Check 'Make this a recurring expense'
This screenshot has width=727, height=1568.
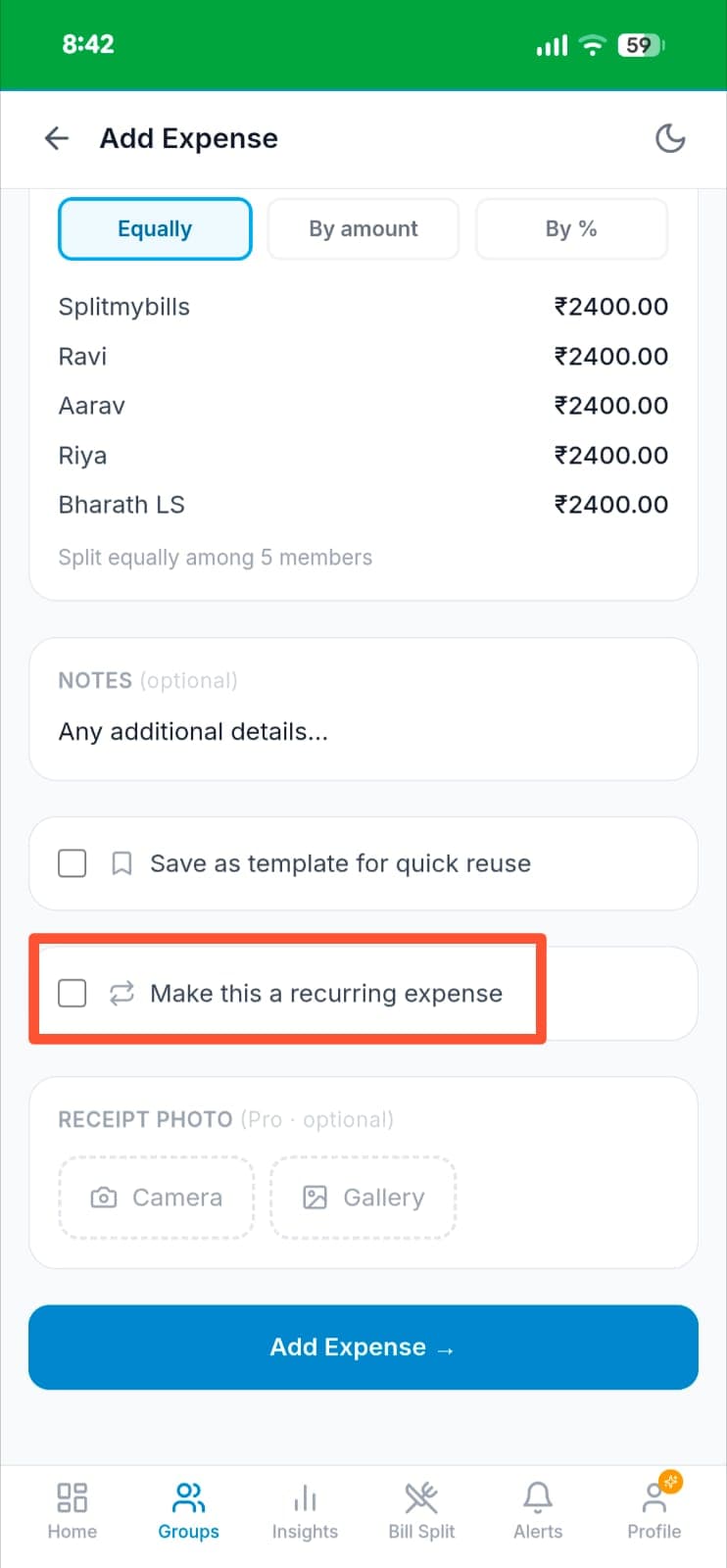coord(72,993)
